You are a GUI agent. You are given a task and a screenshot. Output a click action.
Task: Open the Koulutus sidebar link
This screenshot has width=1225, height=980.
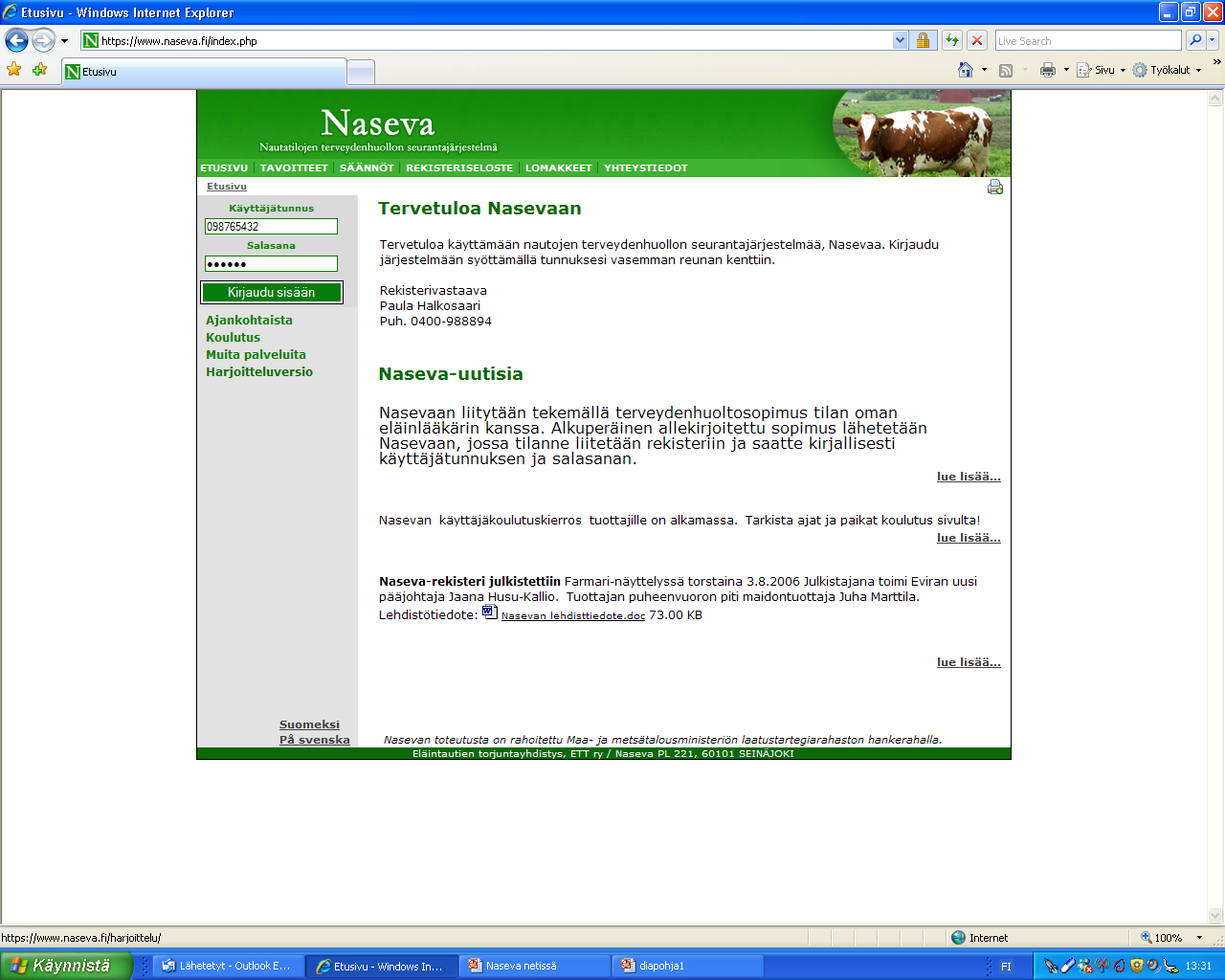click(233, 338)
